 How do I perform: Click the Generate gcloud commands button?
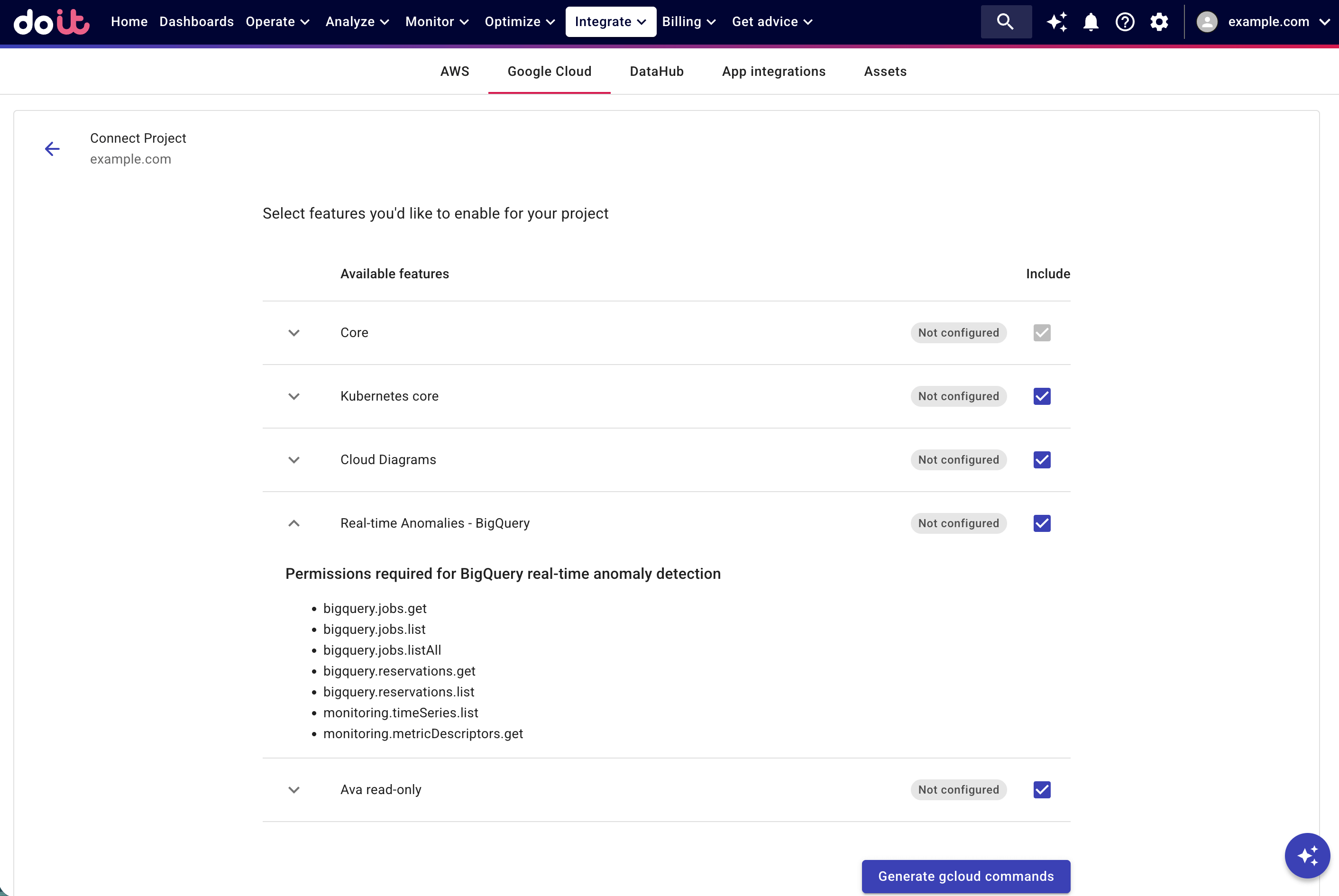[965, 876]
